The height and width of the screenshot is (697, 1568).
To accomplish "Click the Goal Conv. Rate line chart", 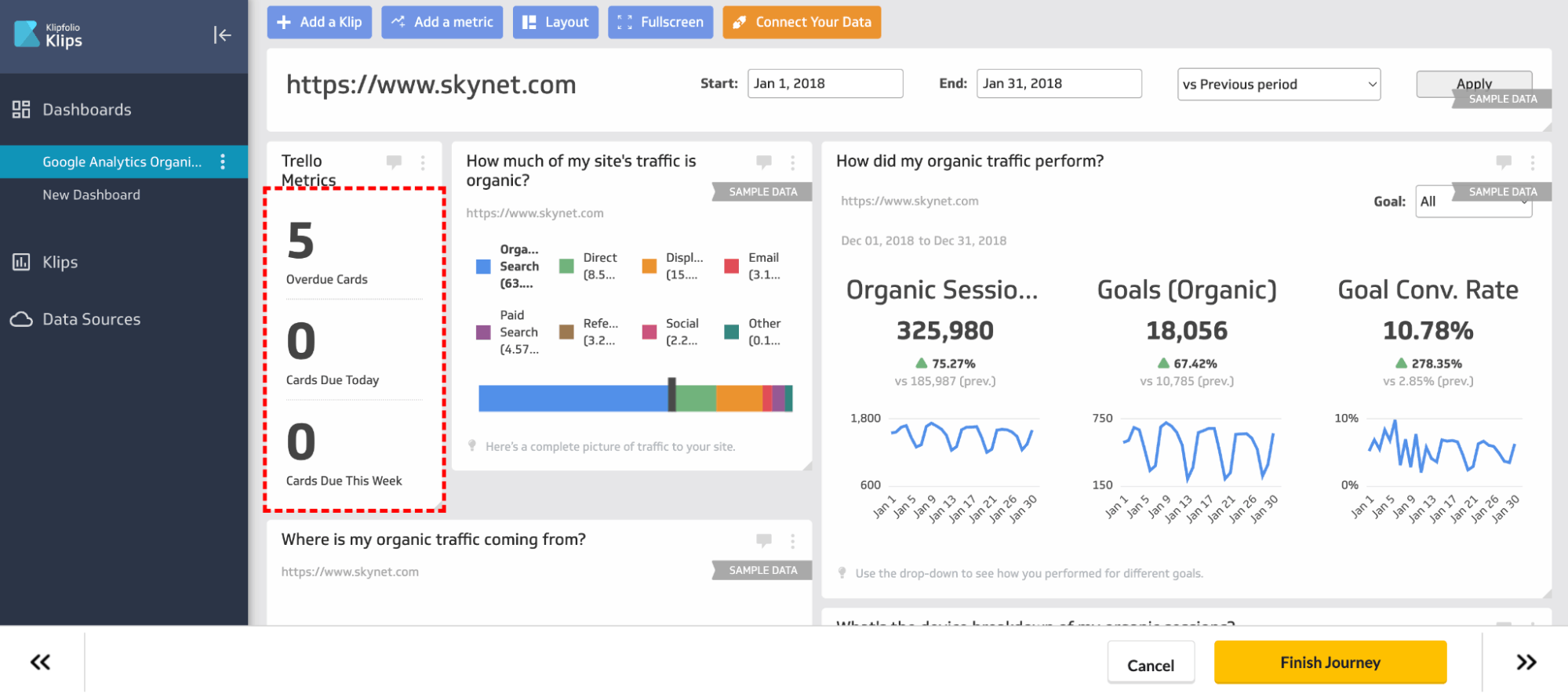I will [1442, 445].
